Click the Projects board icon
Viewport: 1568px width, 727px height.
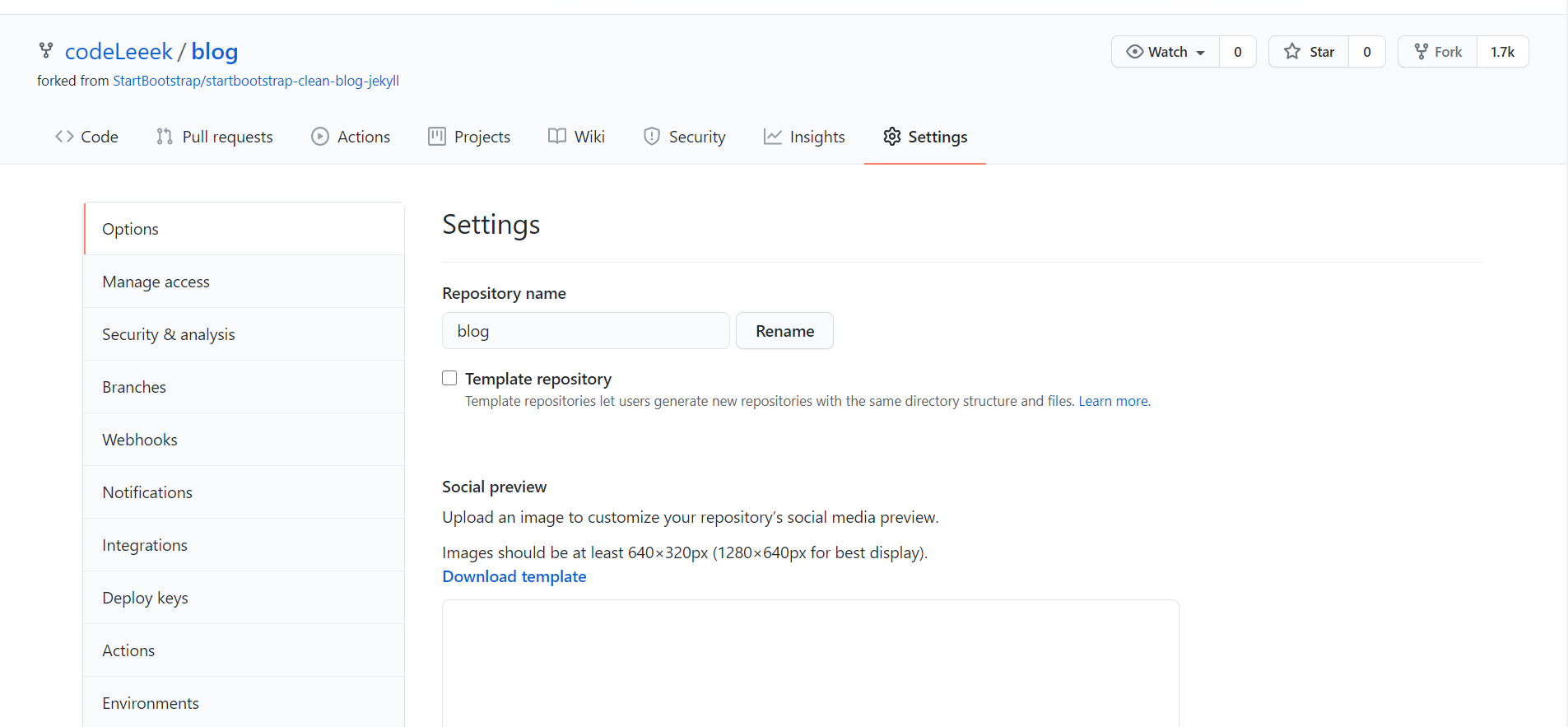click(x=437, y=137)
